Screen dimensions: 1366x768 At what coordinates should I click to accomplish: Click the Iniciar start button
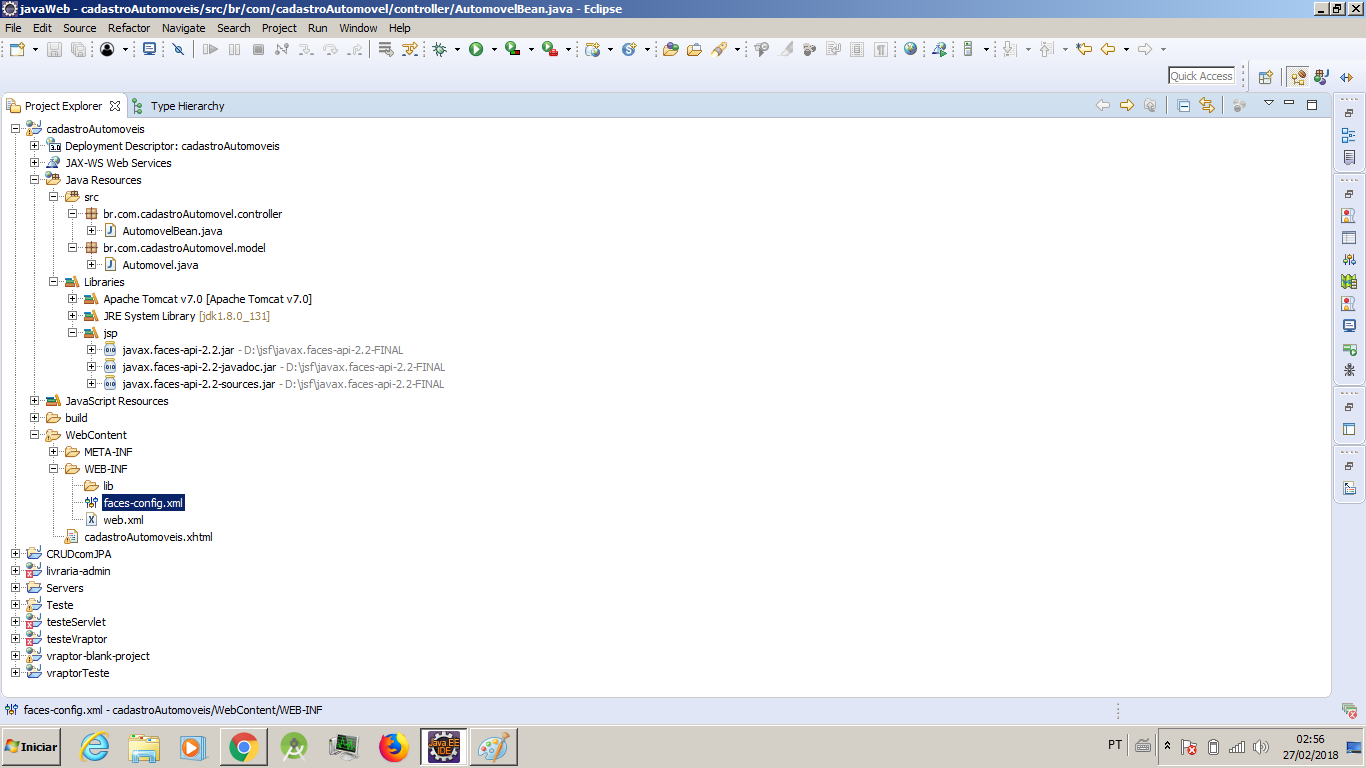click(31, 747)
